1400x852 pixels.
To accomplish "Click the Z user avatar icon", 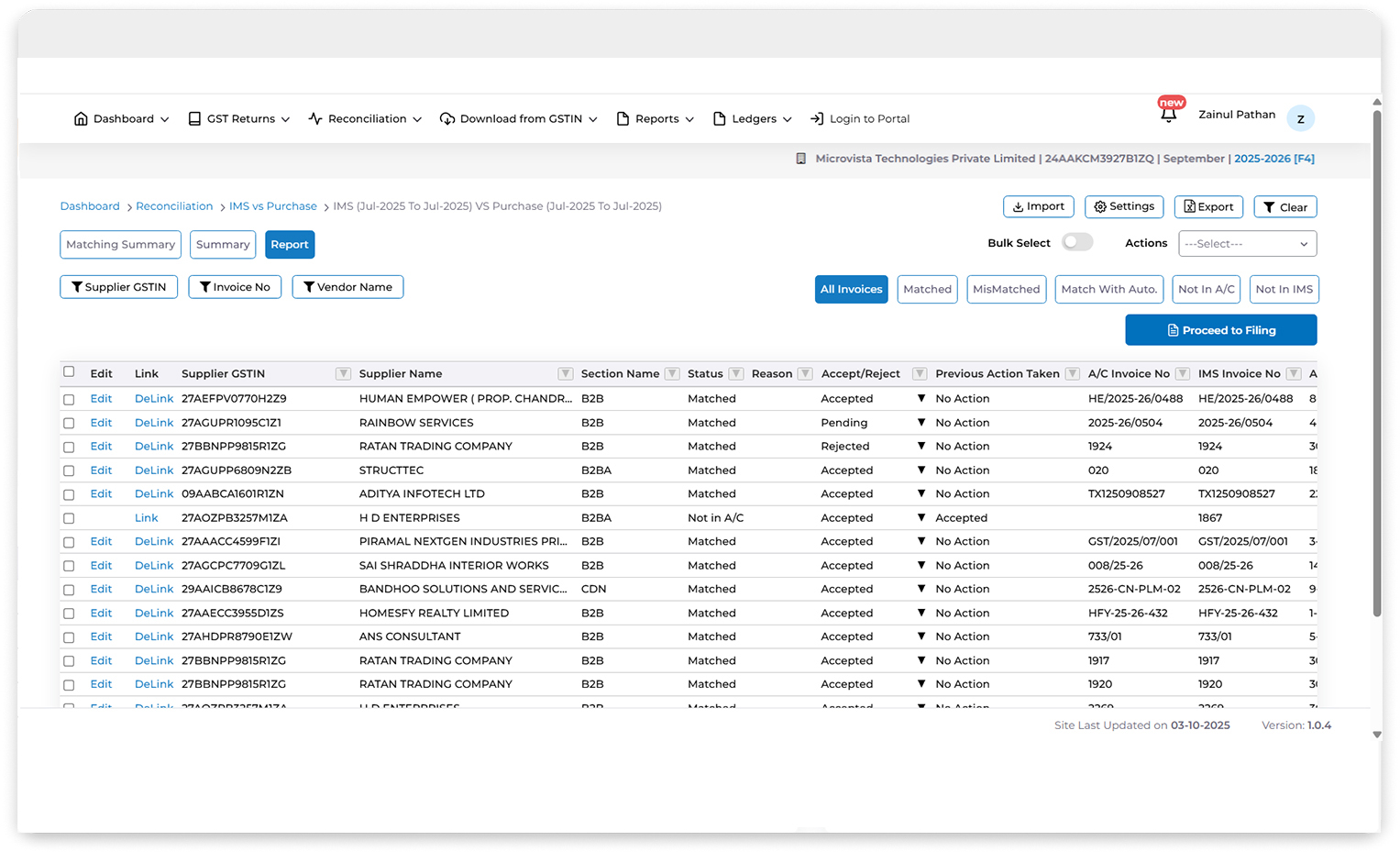I will pyautogui.click(x=1300, y=118).
